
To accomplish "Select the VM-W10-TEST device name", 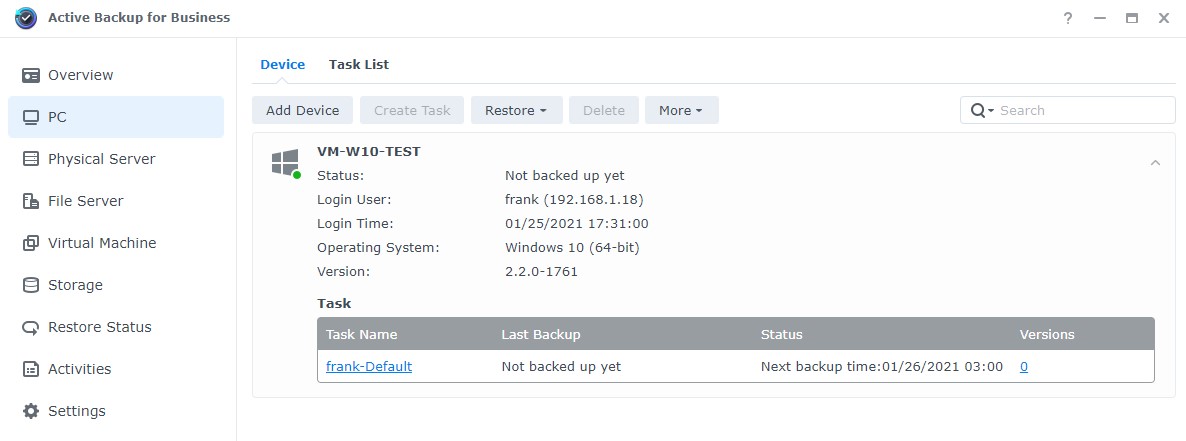I will pyautogui.click(x=369, y=151).
